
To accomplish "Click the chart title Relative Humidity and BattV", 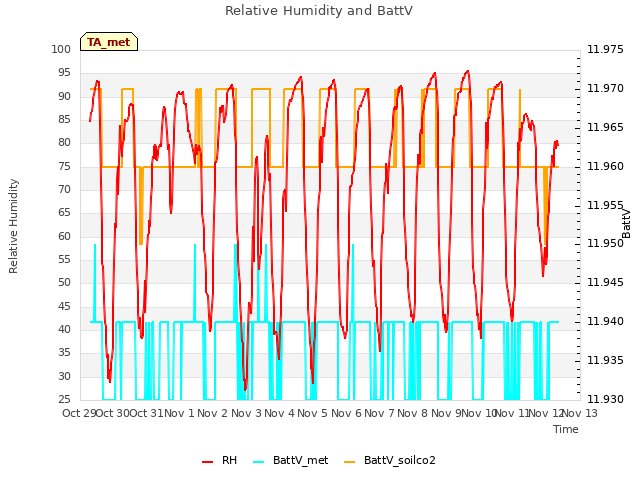I will click(x=319, y=11).
